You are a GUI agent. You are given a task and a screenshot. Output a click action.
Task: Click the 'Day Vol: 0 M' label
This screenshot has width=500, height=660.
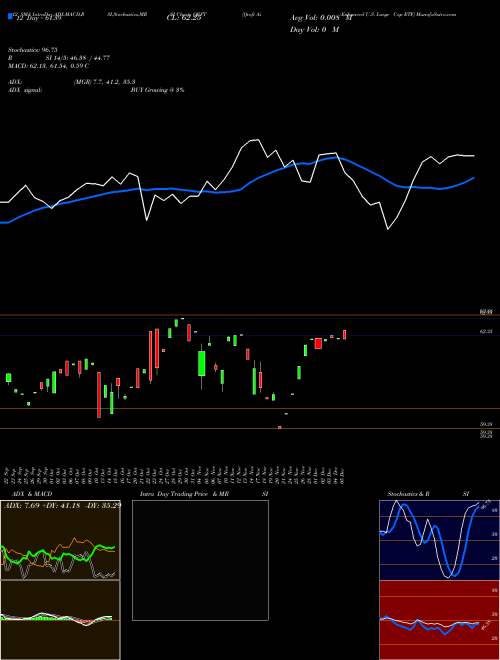tap(314, 30)
